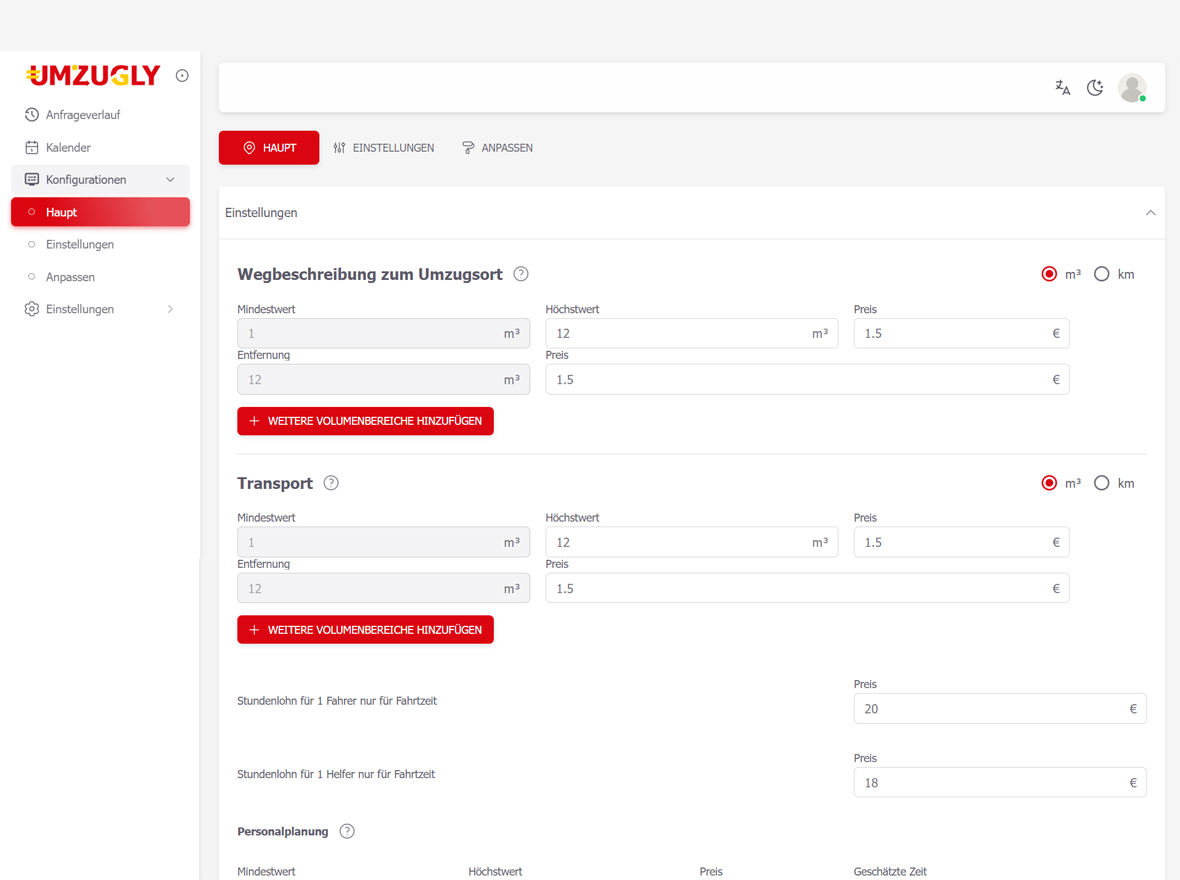Switch to the Anpassen tab
This screenshot has width=1180, height=880.
(x=497, y=148)
